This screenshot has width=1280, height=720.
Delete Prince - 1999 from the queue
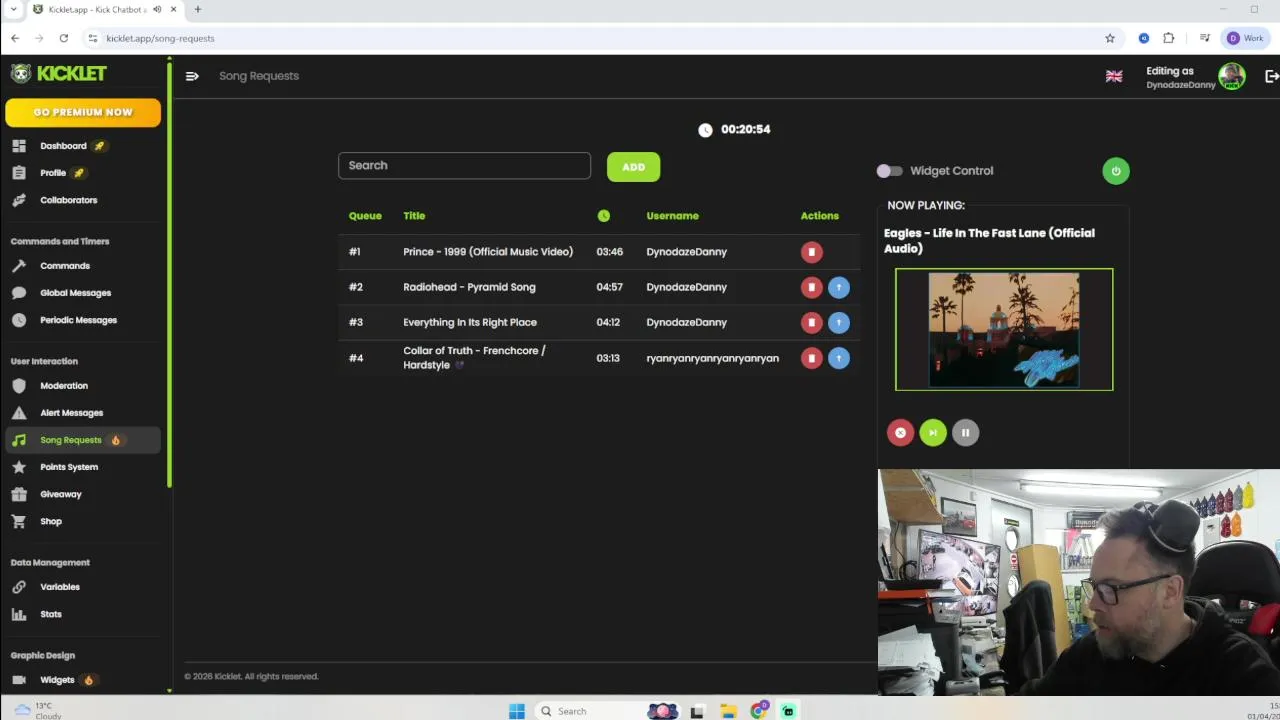(x=811, y=252)
